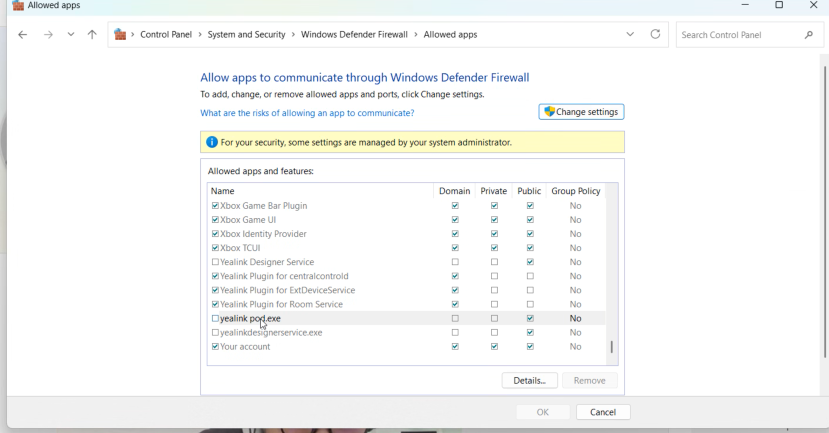Image resolution: width=829 pixels, height=433 pixels.
Task: Select the Xbox Identity Provider row text
Action: pos(263,234)
